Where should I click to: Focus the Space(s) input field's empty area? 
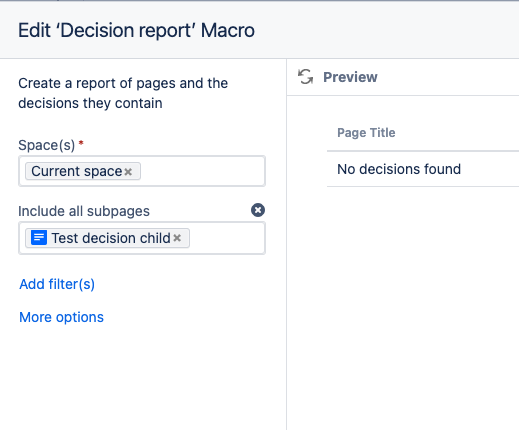click(x=202, y=171)
